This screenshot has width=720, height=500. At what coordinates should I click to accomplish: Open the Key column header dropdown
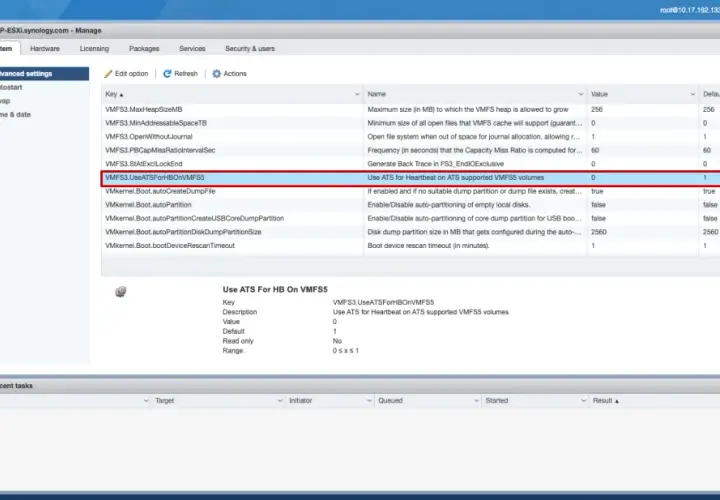357,94
